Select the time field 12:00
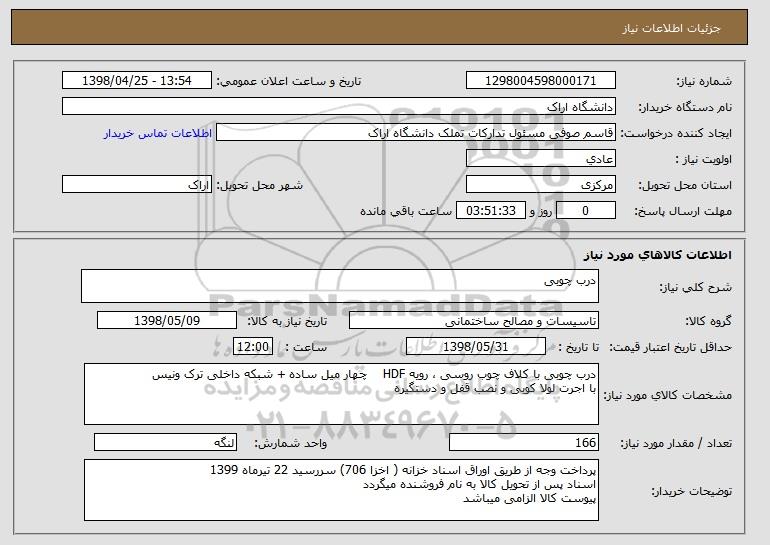 pyautogui.click(x=253, y=347)
